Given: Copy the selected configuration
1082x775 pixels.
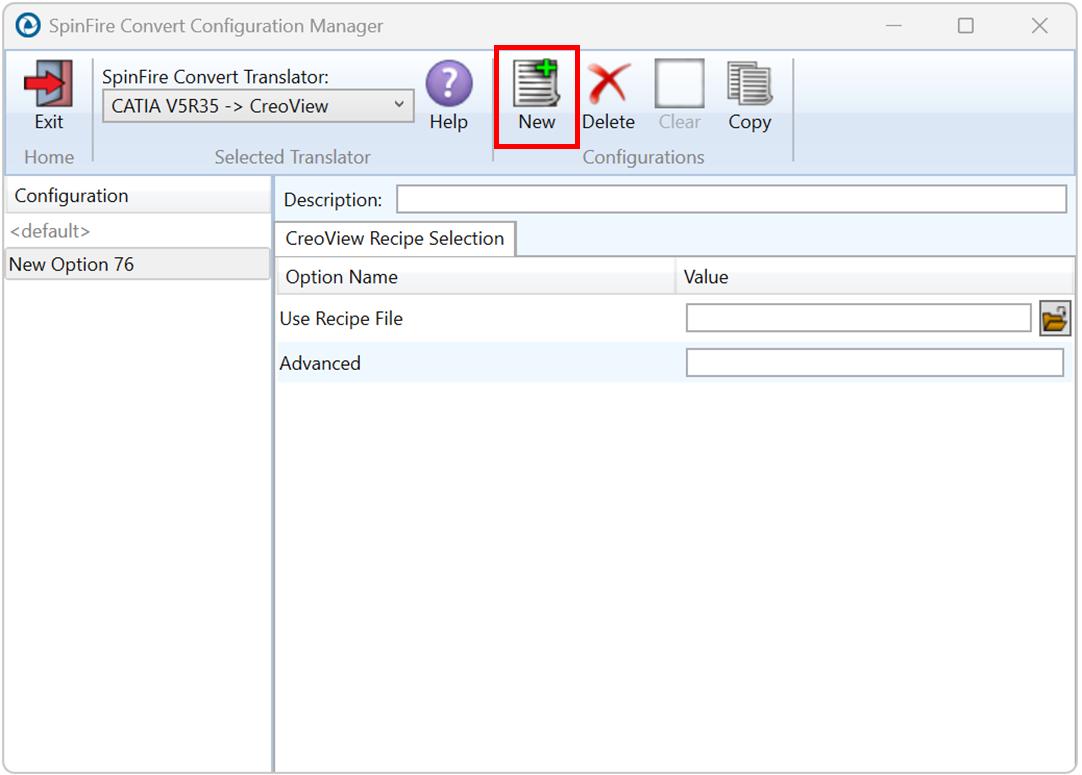Looking at the screenshot, I should [749, 95].
